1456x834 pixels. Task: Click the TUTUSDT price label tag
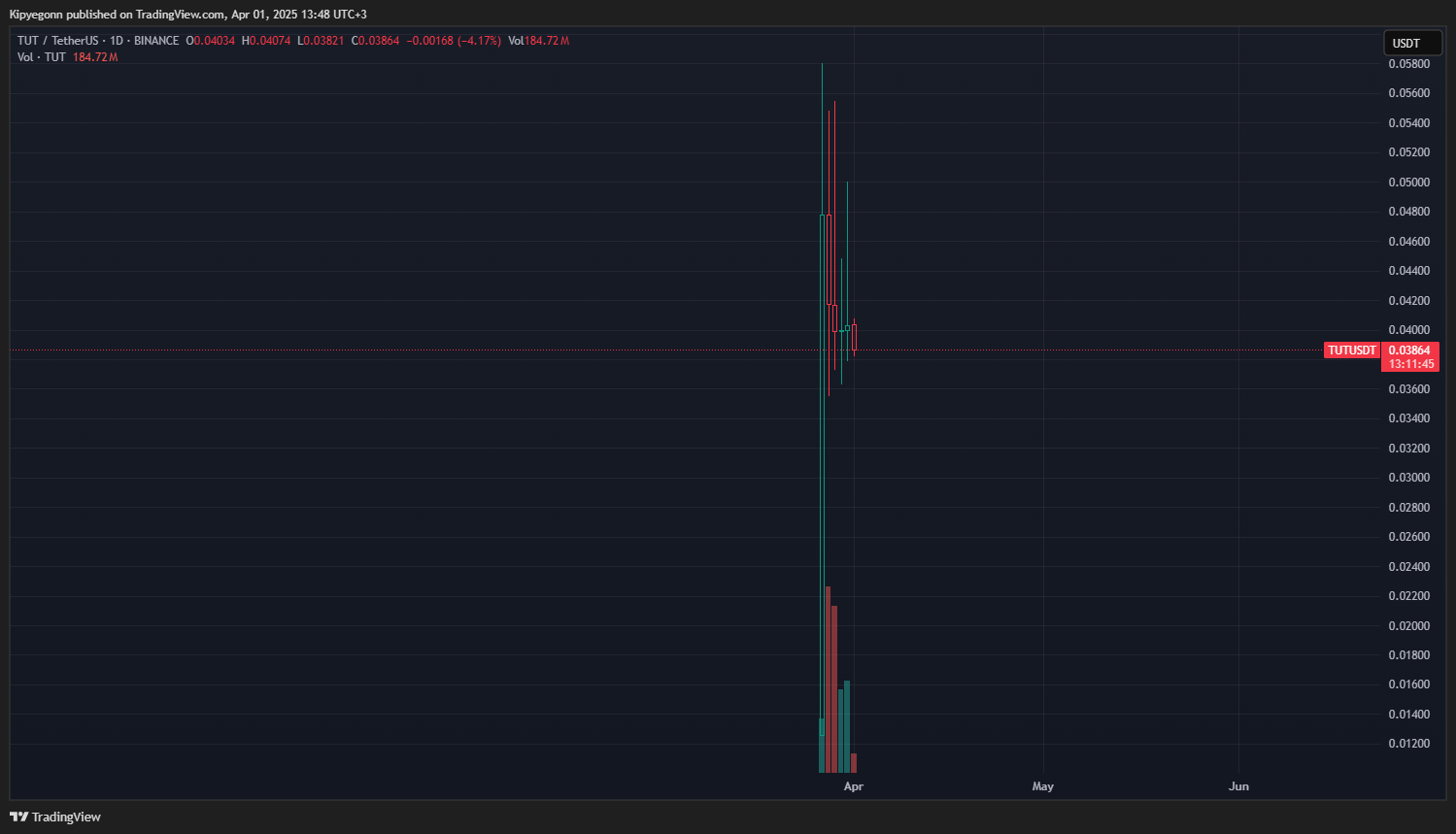point(1352,350)
